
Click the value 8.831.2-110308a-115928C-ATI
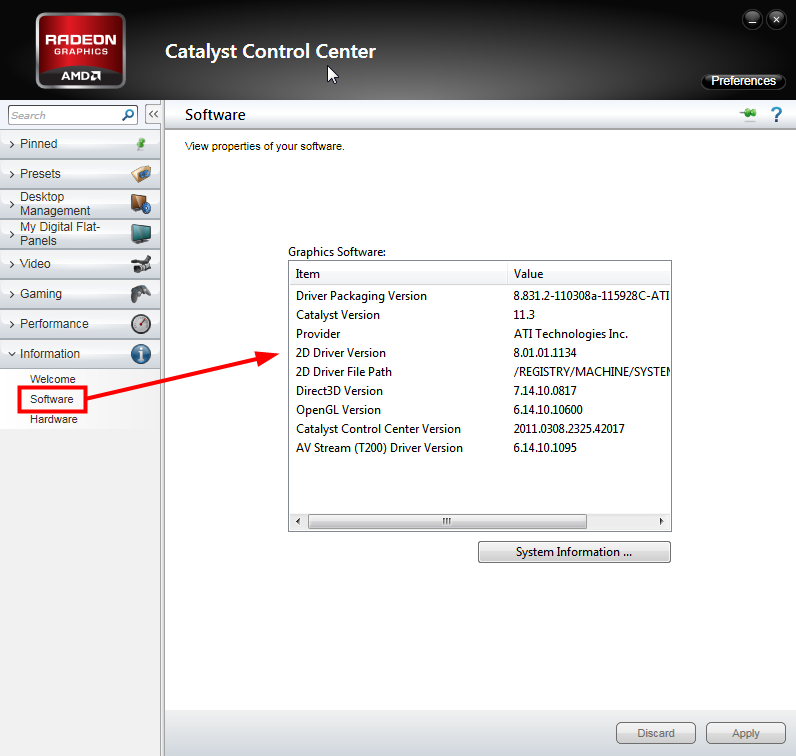coord(591,296)
